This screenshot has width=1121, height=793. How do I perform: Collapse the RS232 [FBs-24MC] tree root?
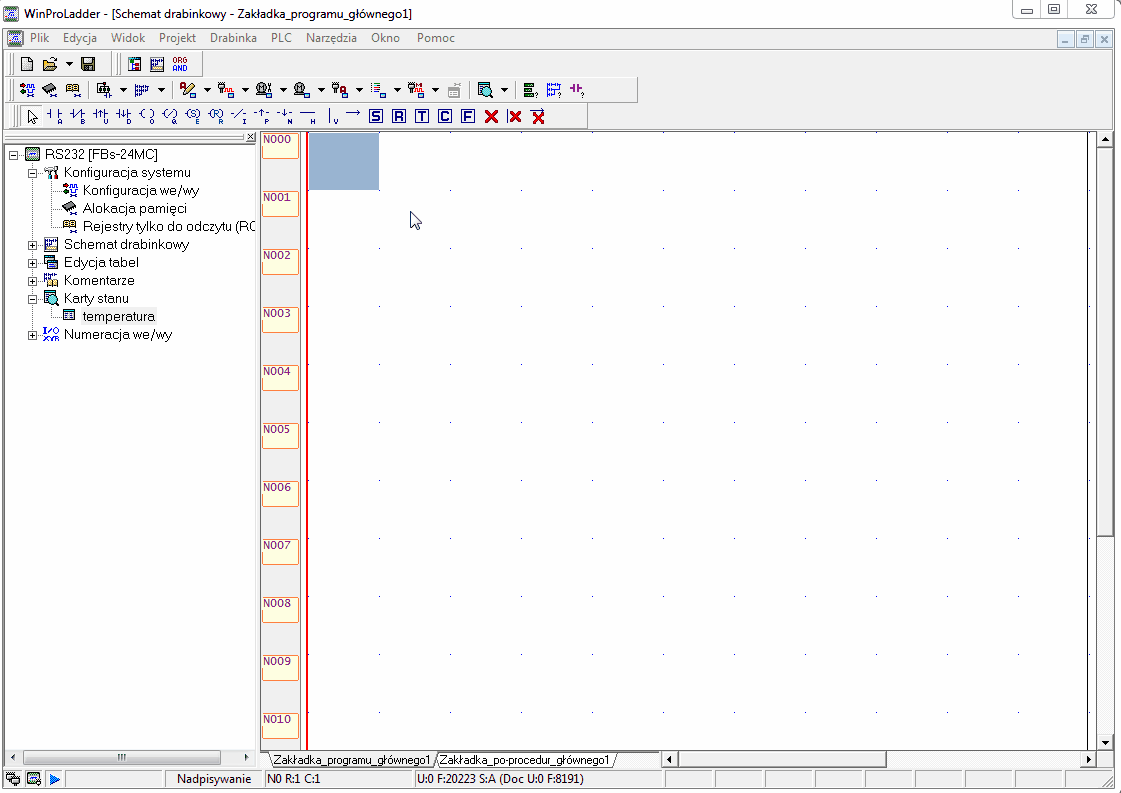pyautogui.click(x=14, y=155)
